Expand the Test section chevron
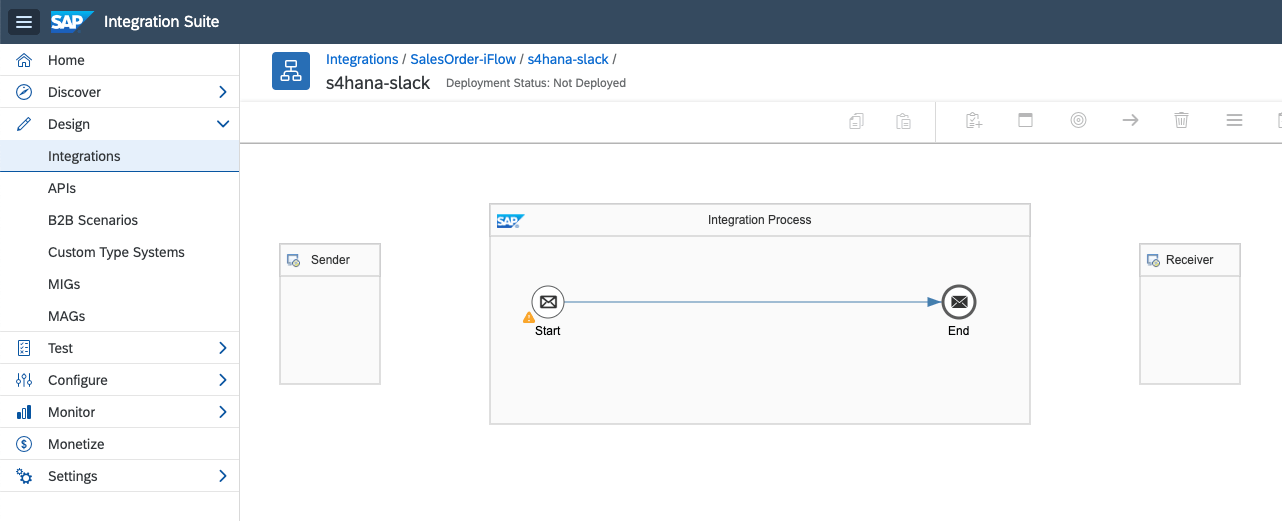This screenshot has width=1282, height=521. (x=222, y=348)
